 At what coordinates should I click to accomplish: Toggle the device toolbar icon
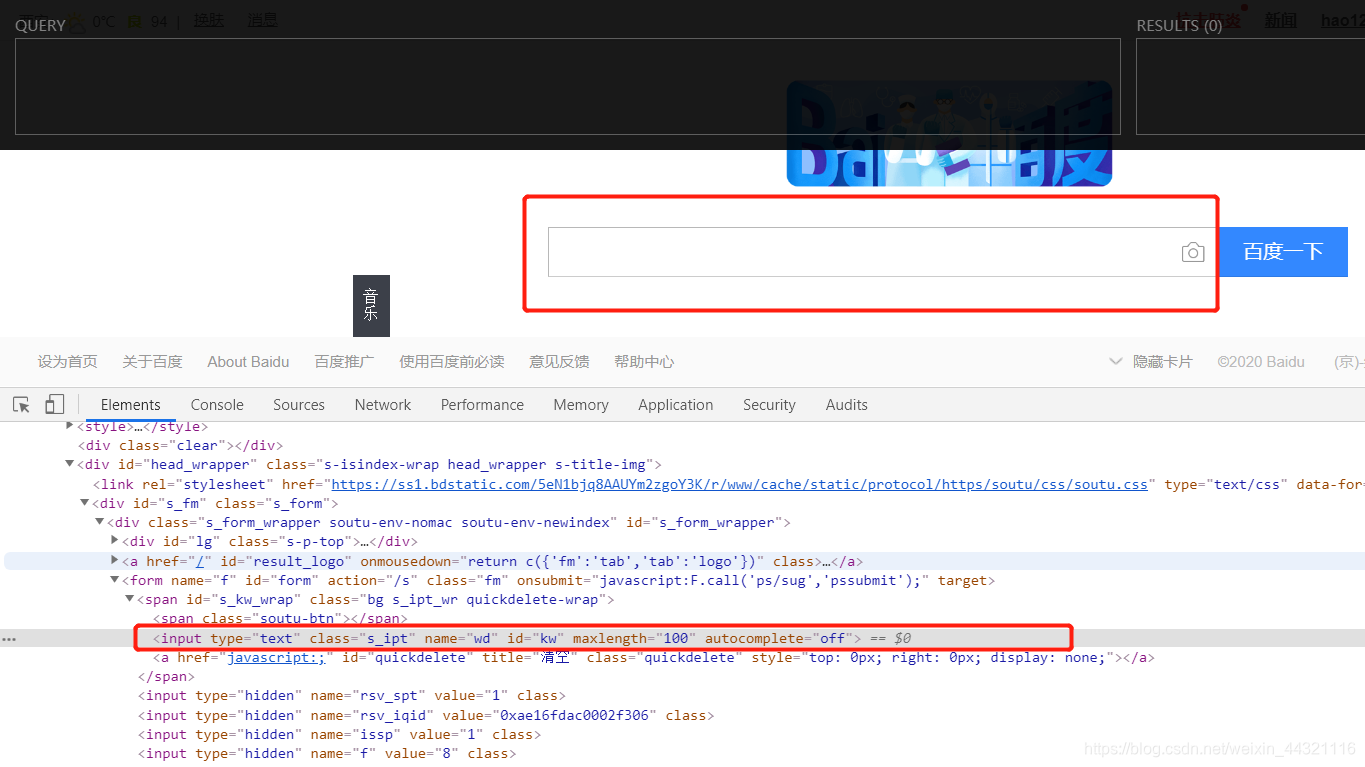click(55, 405)
